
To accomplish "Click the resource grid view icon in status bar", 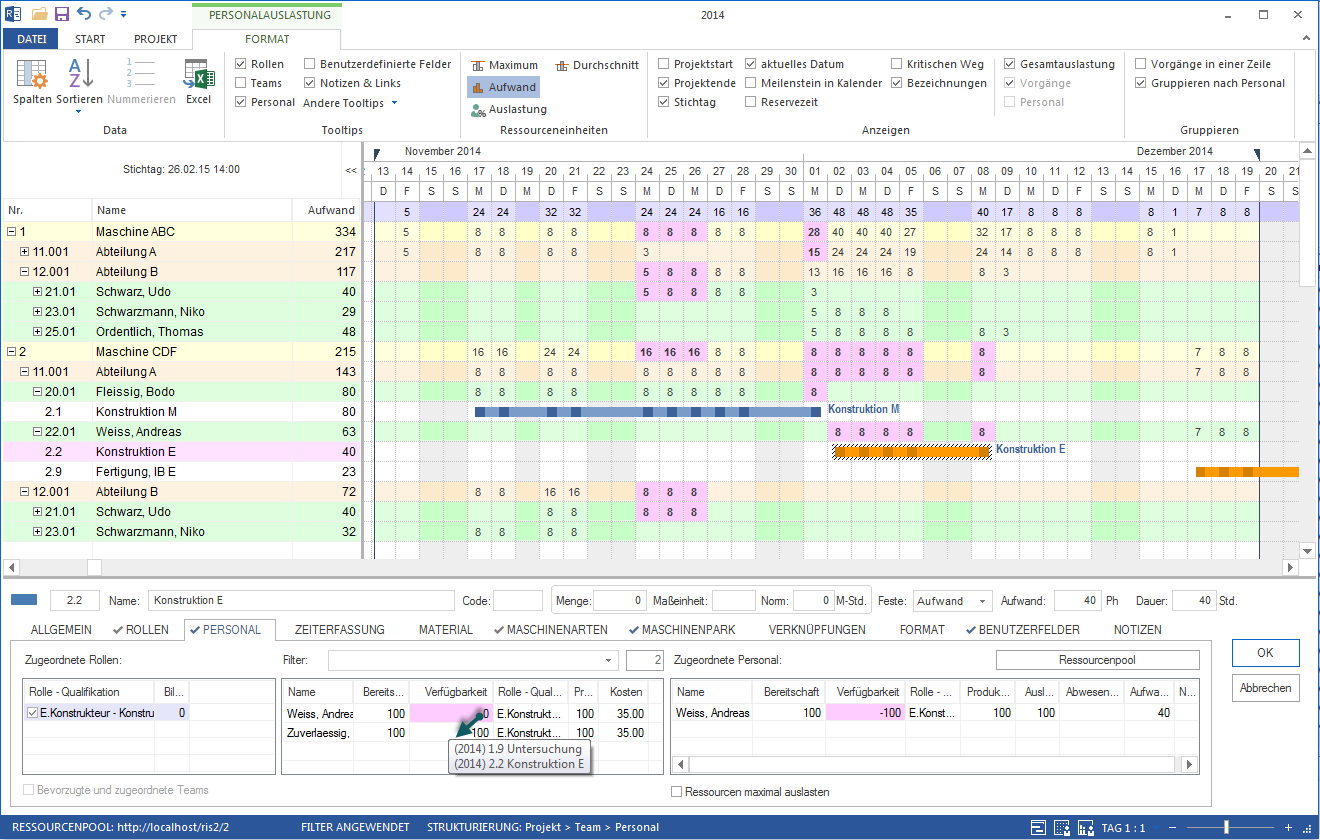I will 1061,828.
